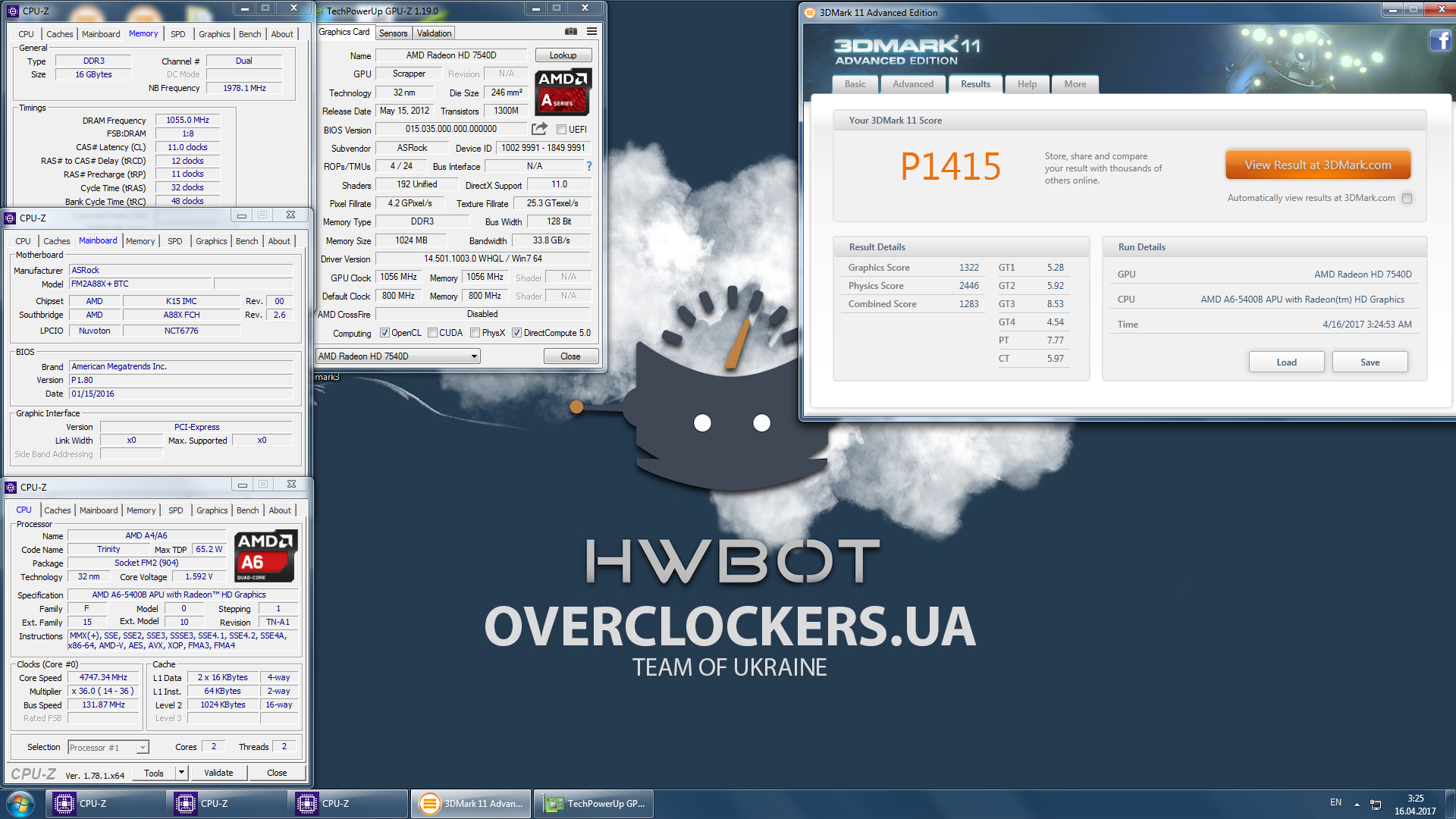The height and width of the screenshot is (819, 1456).
Task: Click the DRAM Frequency value 1055.0 MHz
Action: [187, 120]
